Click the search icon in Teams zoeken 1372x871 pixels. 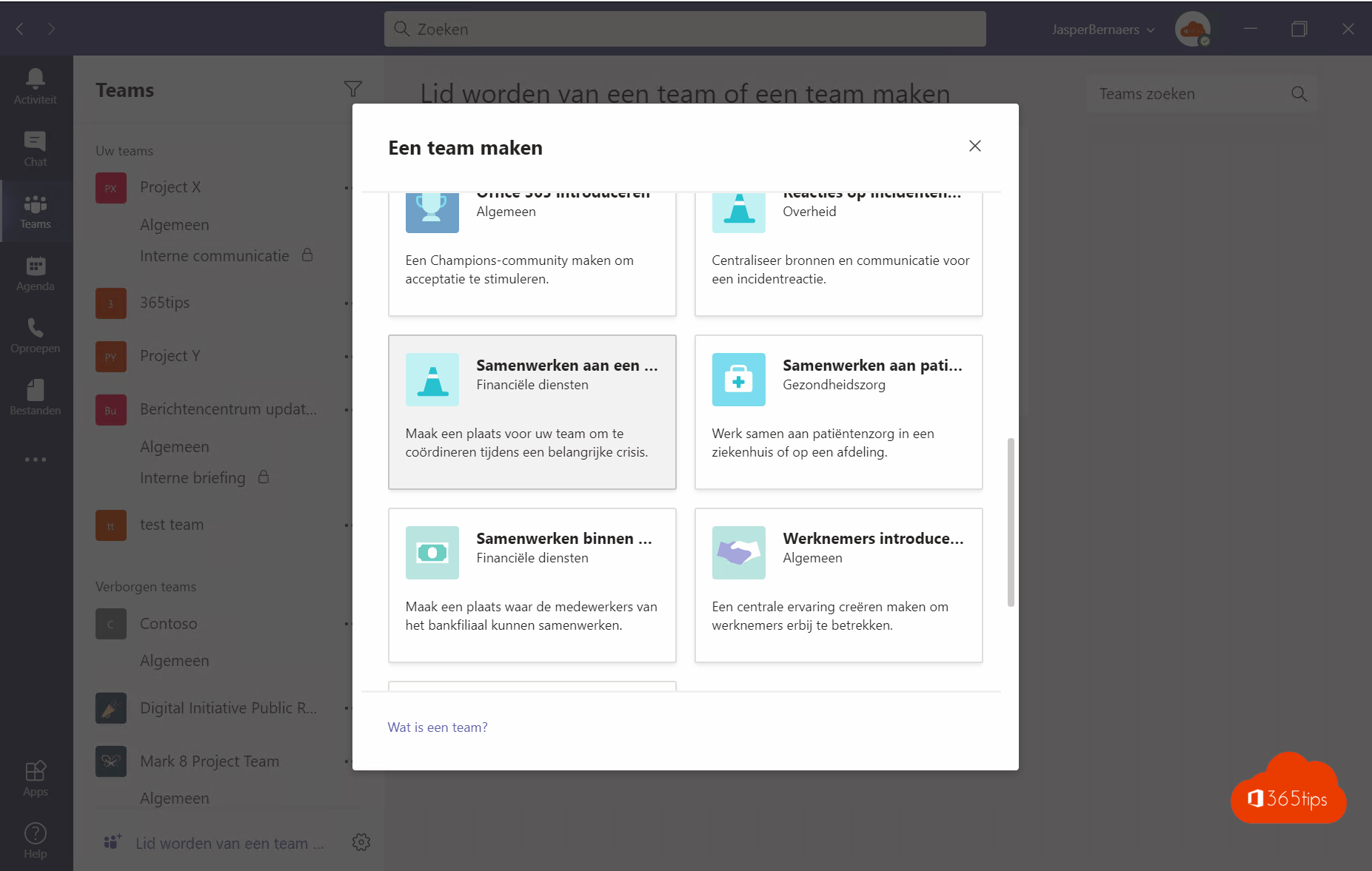pyautogui.click(x=1299, y=93)
